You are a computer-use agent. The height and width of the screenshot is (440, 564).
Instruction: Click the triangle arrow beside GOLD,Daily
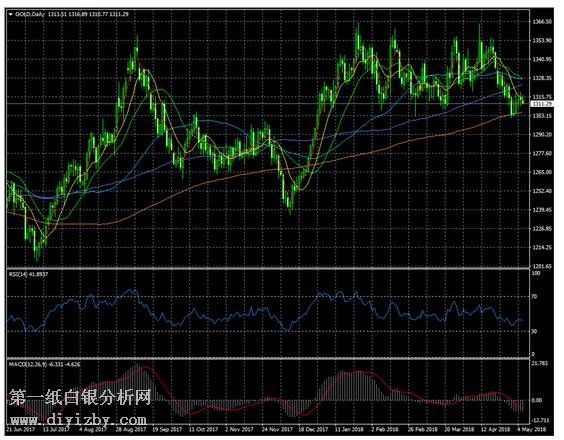coord(10,14)
